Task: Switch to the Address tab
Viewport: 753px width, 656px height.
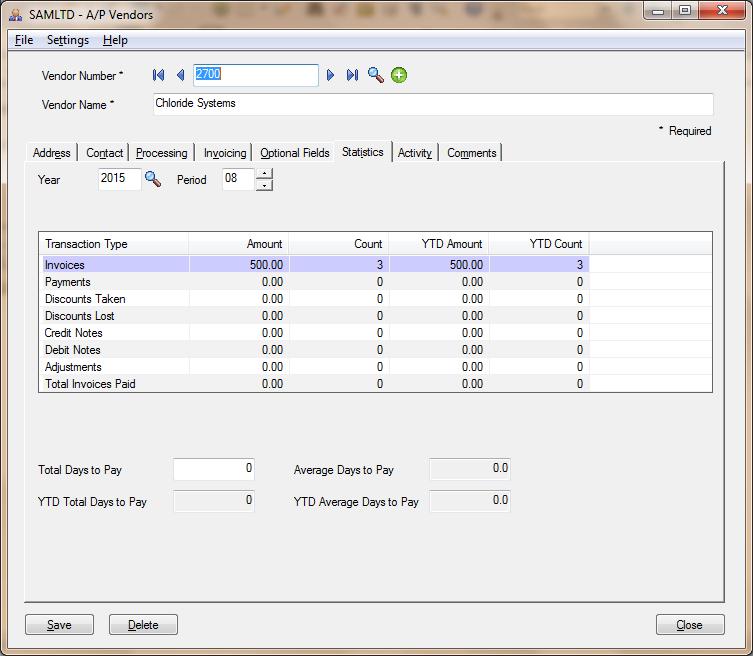Action: coord(51,153)
